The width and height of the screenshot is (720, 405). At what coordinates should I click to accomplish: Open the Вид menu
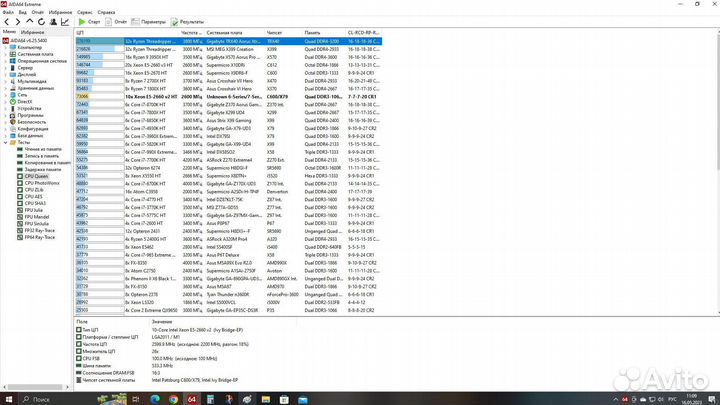pyautogui.click(x=22, y=12)
